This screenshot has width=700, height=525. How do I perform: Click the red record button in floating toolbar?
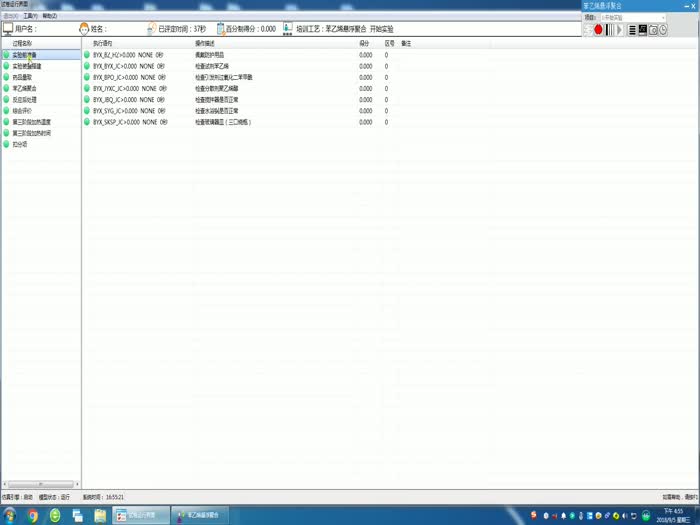point(598,30)
